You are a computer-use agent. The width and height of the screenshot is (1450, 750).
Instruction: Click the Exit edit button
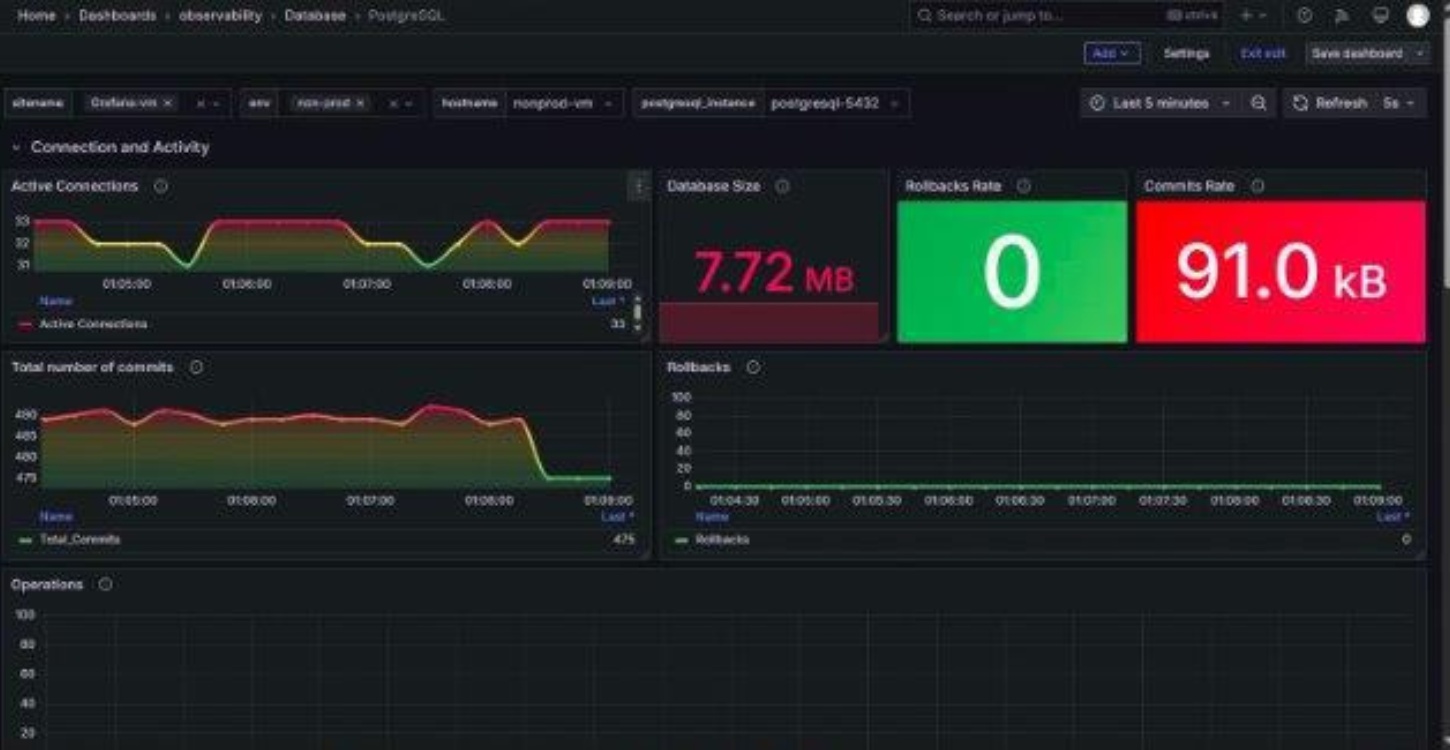pyautogui.click(x=1262, y=53)
